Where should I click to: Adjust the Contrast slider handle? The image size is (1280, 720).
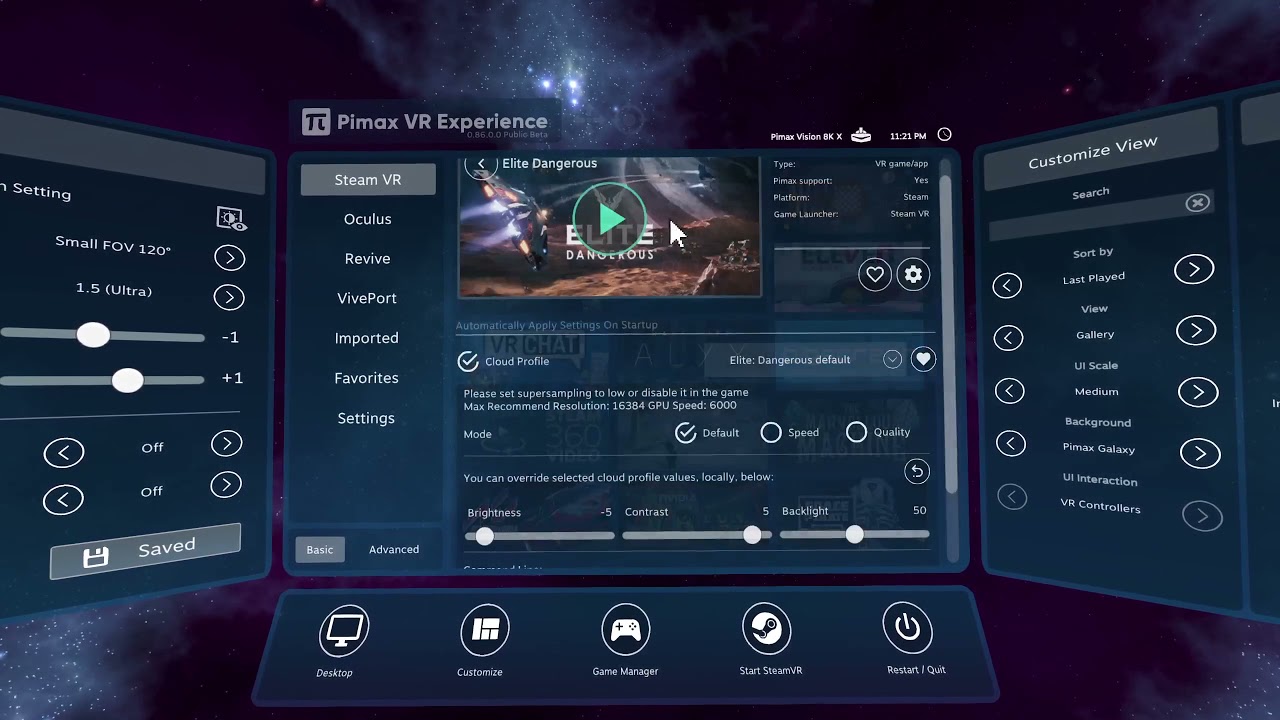point(752,535)
